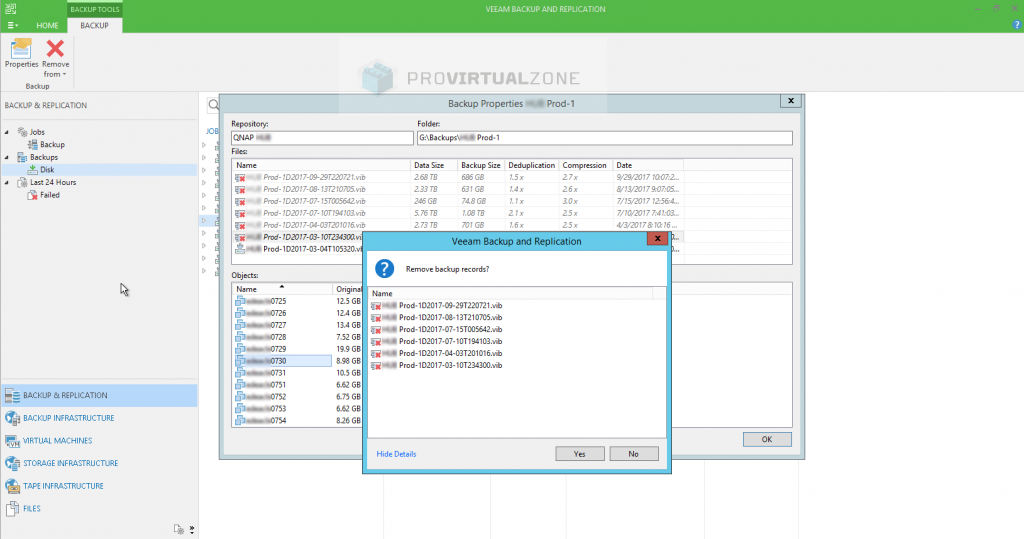Open the Remove from dropdown in ribbon
Viewport: 1024px width, 539px height.
coord(56,59)
